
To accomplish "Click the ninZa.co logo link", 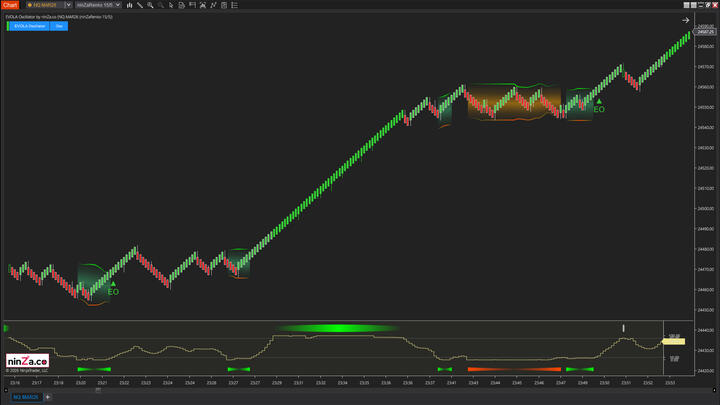I will click(27, 361).
